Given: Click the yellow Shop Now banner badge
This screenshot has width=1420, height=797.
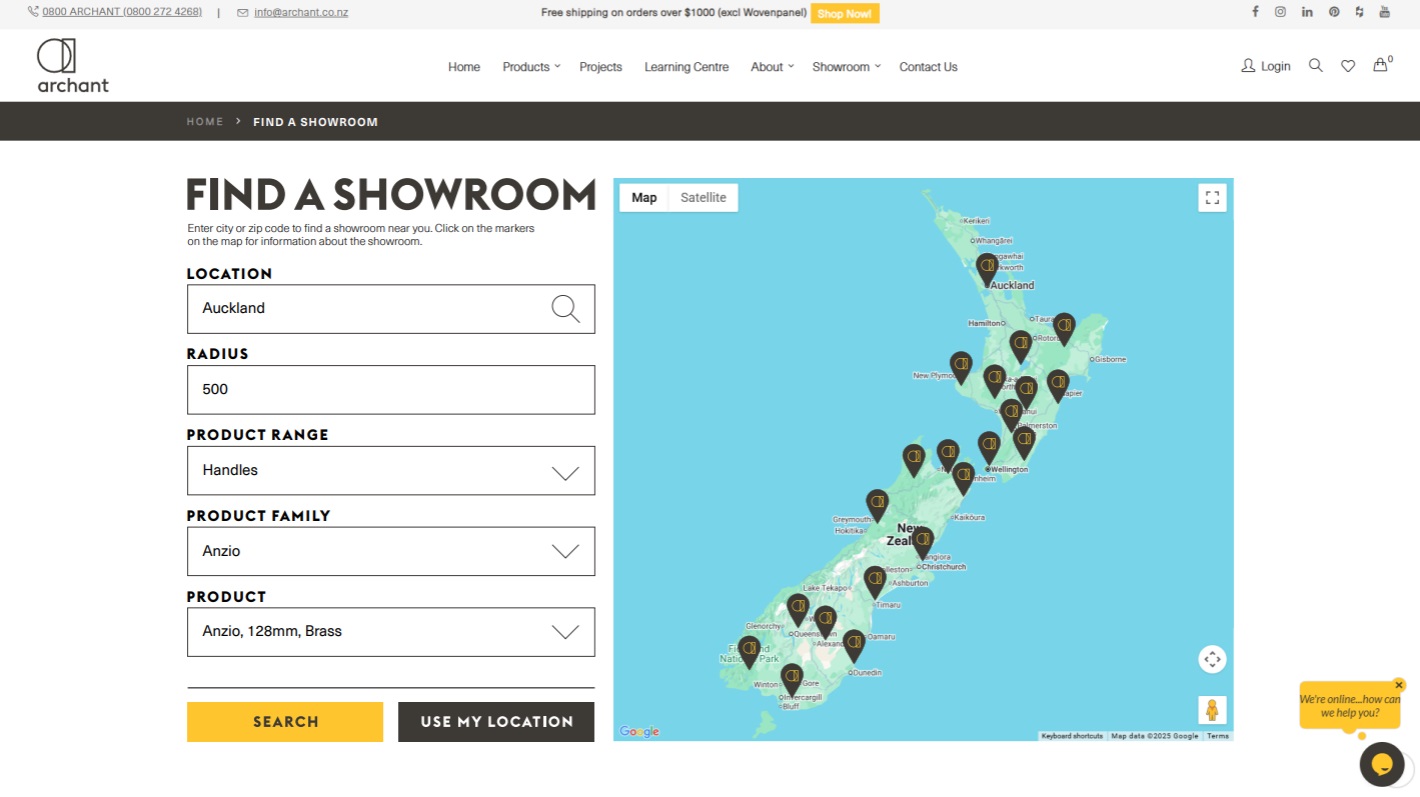Looking at the screenshot, I should [x=845, y=13].
